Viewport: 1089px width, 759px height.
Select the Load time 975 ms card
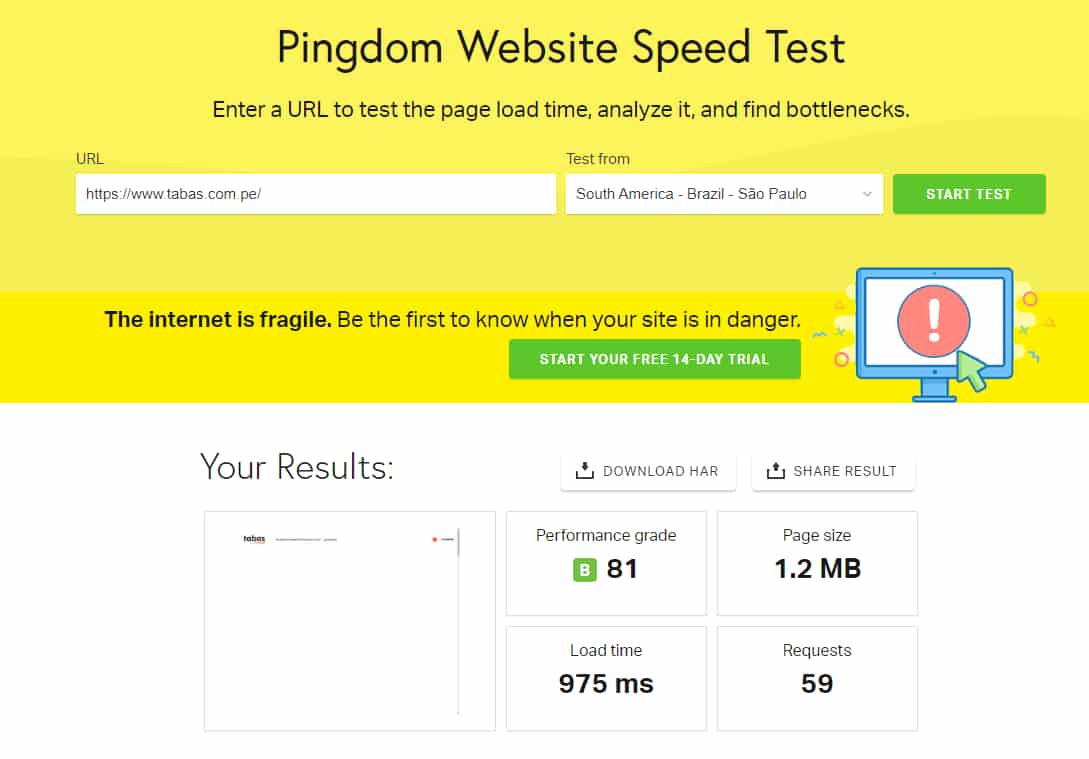(x=606, y=678)
